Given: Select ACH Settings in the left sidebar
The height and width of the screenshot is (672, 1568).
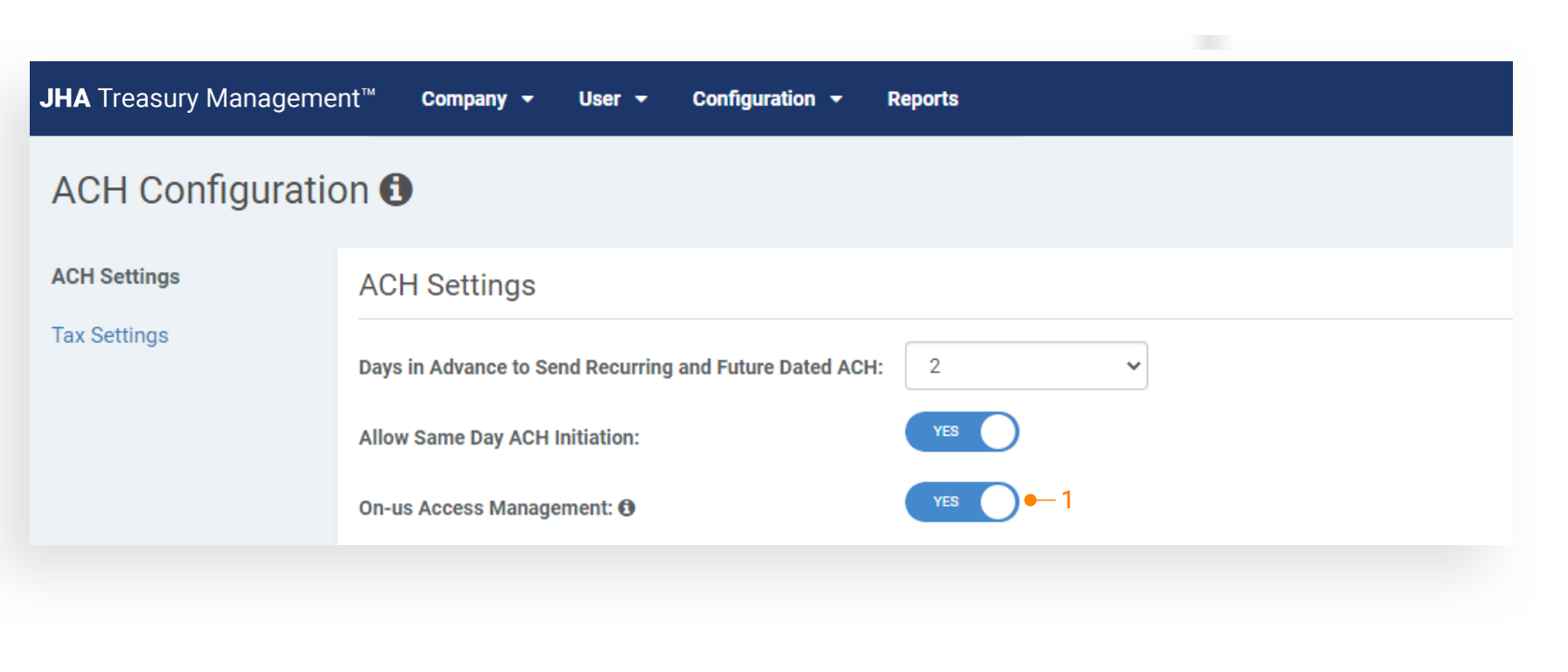Looking at the screenshot, I should (x=115, y=276).
